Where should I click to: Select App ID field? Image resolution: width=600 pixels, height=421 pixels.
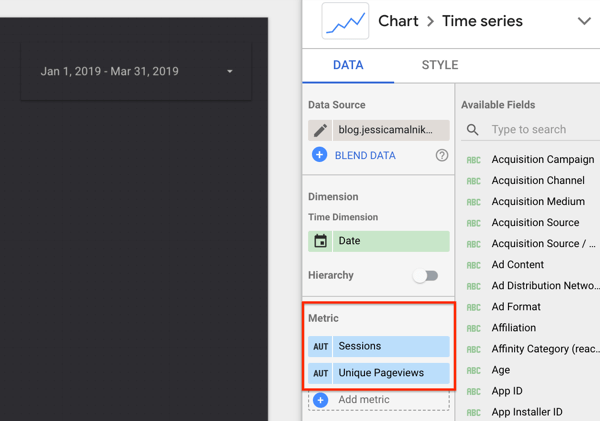pos(507,391)
